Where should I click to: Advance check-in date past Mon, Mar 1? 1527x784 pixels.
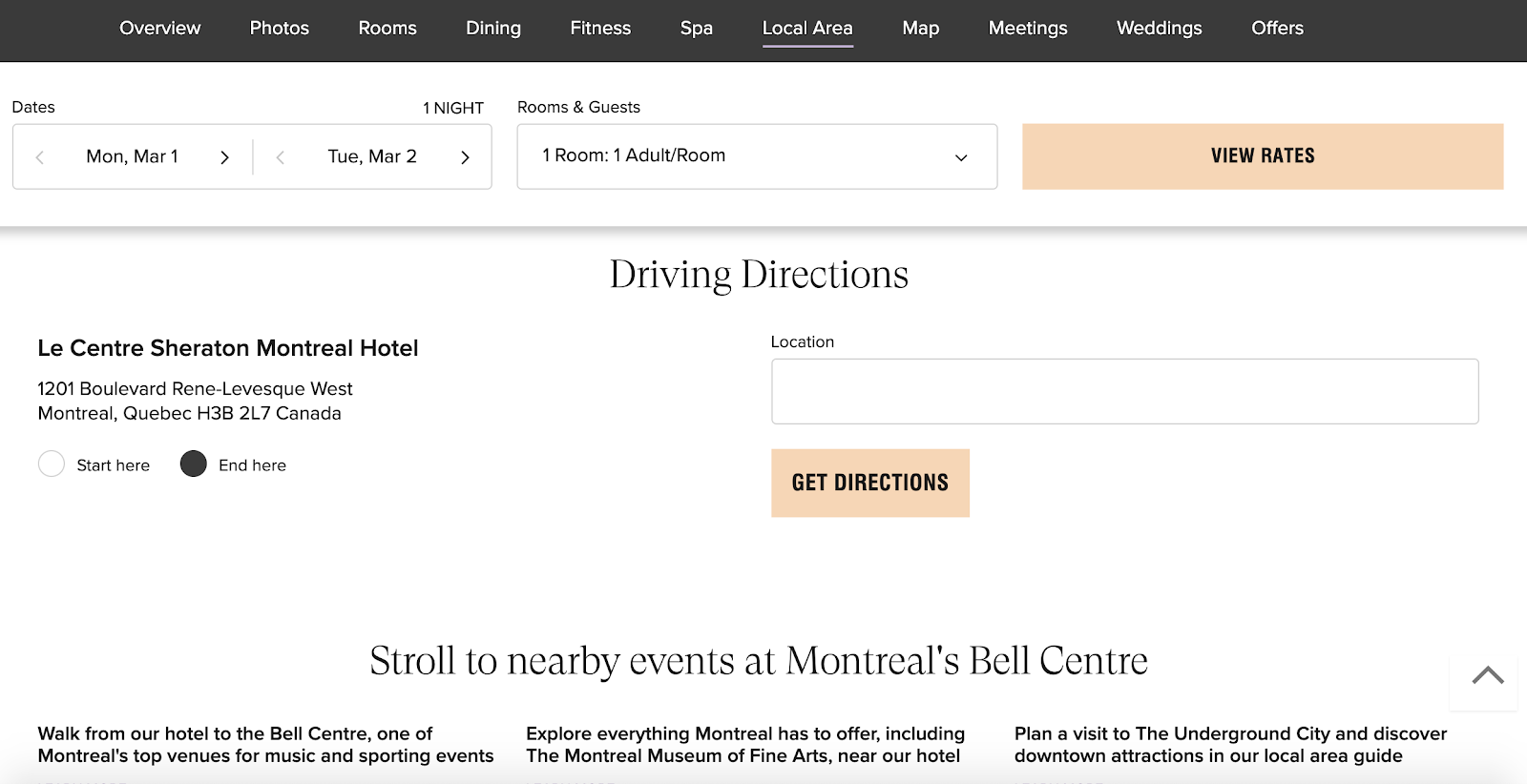(225, 157)
